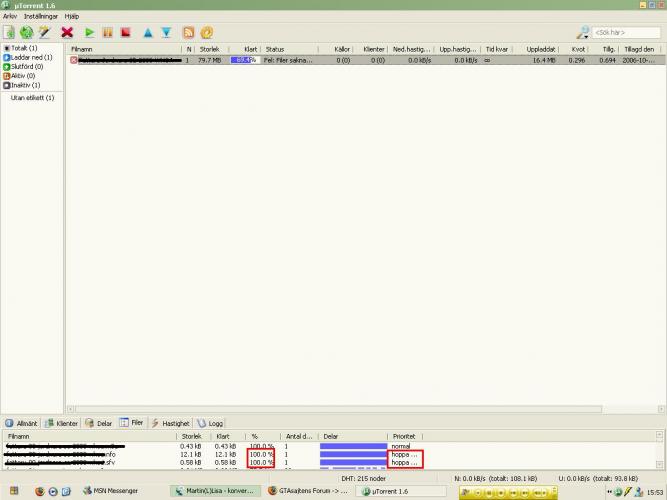Open the RSS feed downloader icon
Image resolution: width=667 pixels, height=500 pixels.
pyautogui.click(x=188, y=33)
